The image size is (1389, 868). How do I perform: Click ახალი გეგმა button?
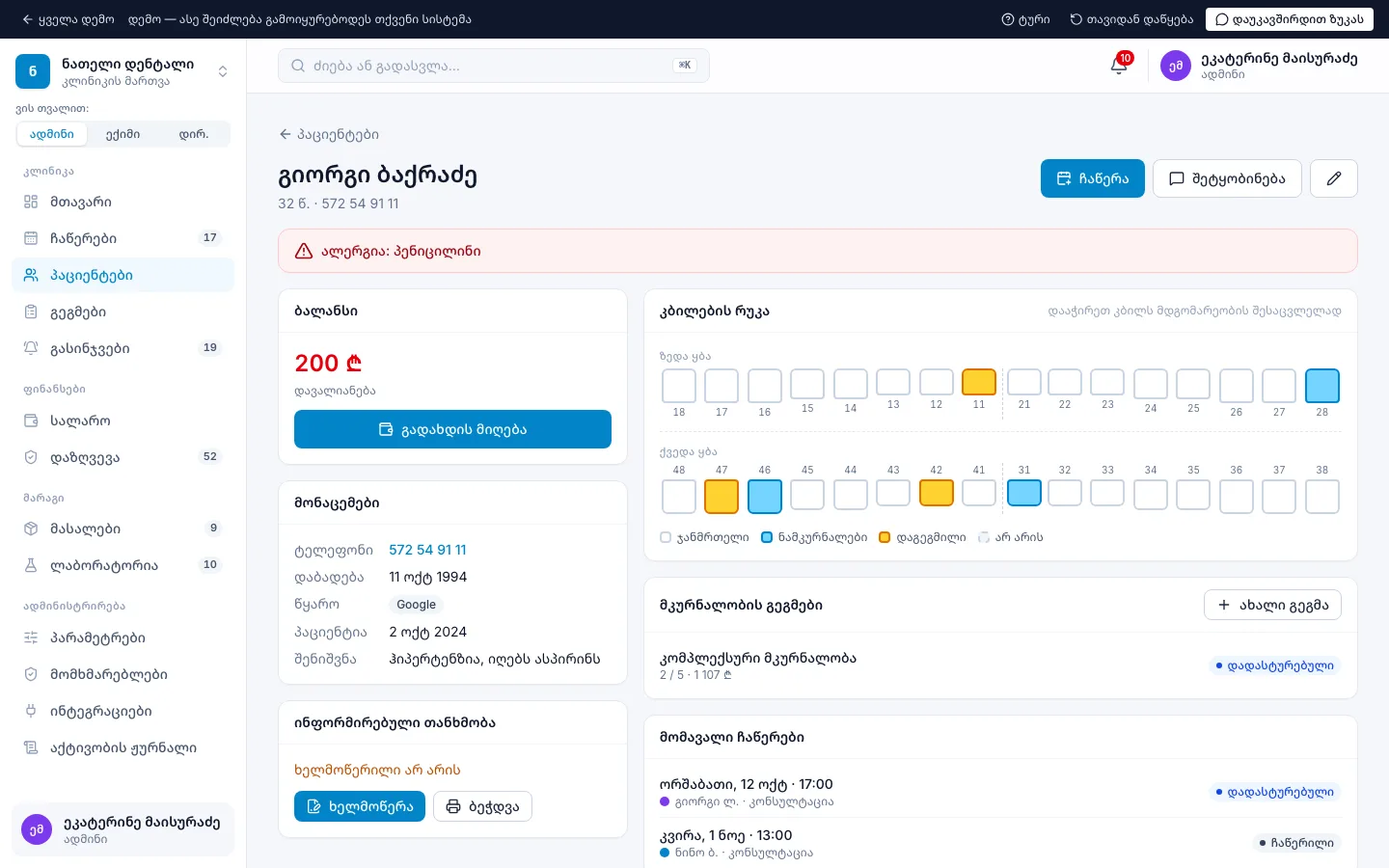1272,605
